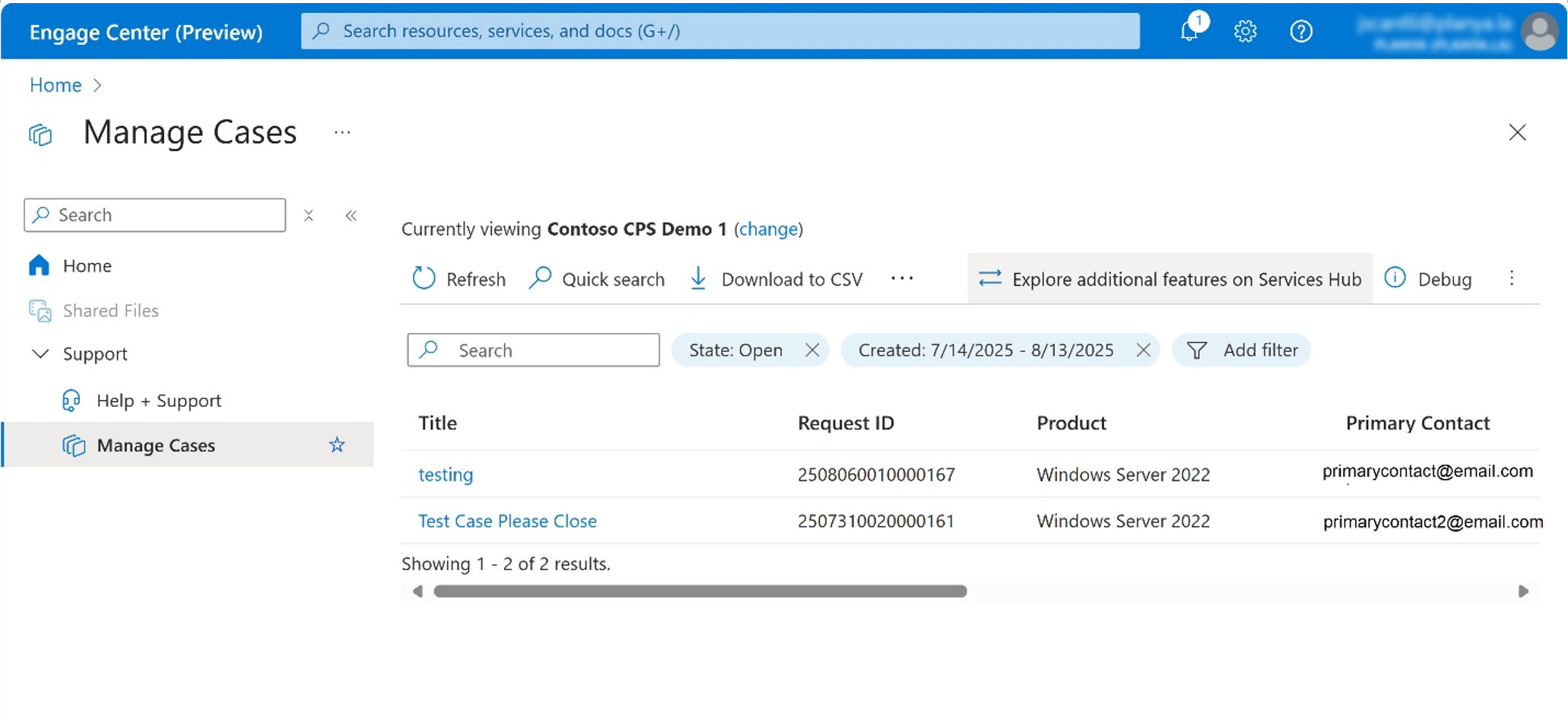Click the change workspace link
The image size is (1568, 717).
point(768,229)
